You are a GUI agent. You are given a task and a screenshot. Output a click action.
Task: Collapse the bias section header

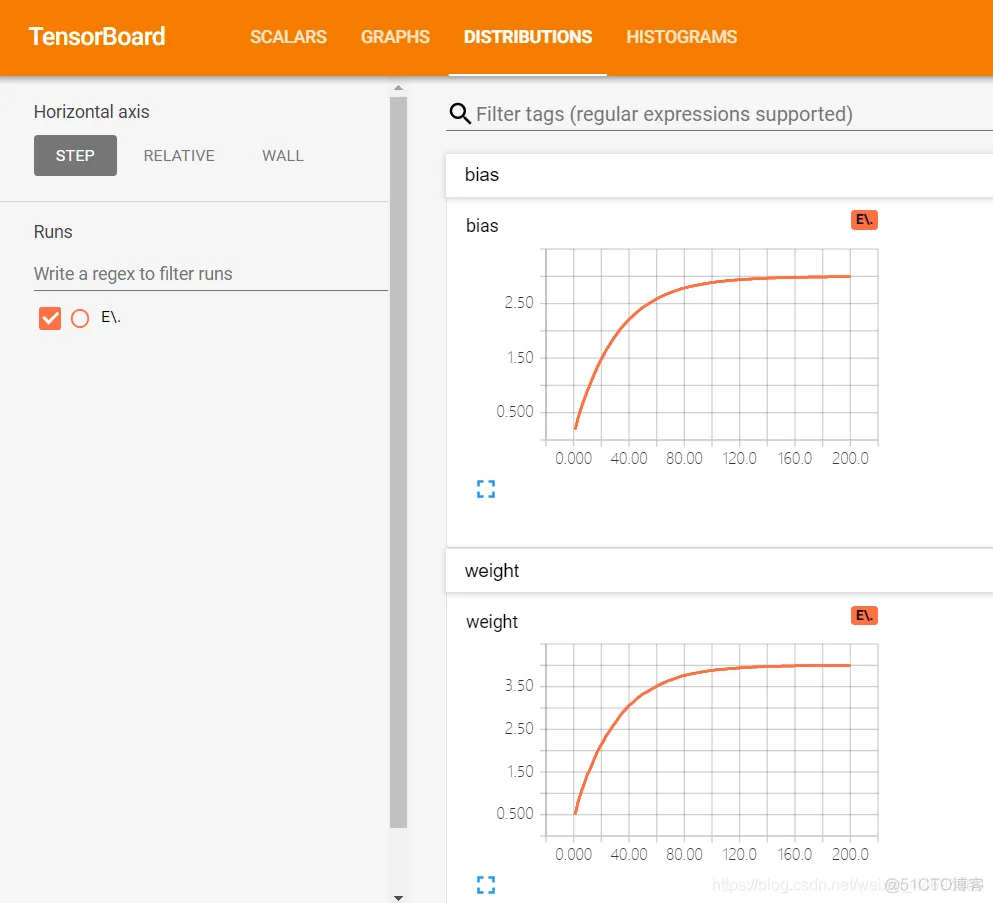[x=719, y=175]
